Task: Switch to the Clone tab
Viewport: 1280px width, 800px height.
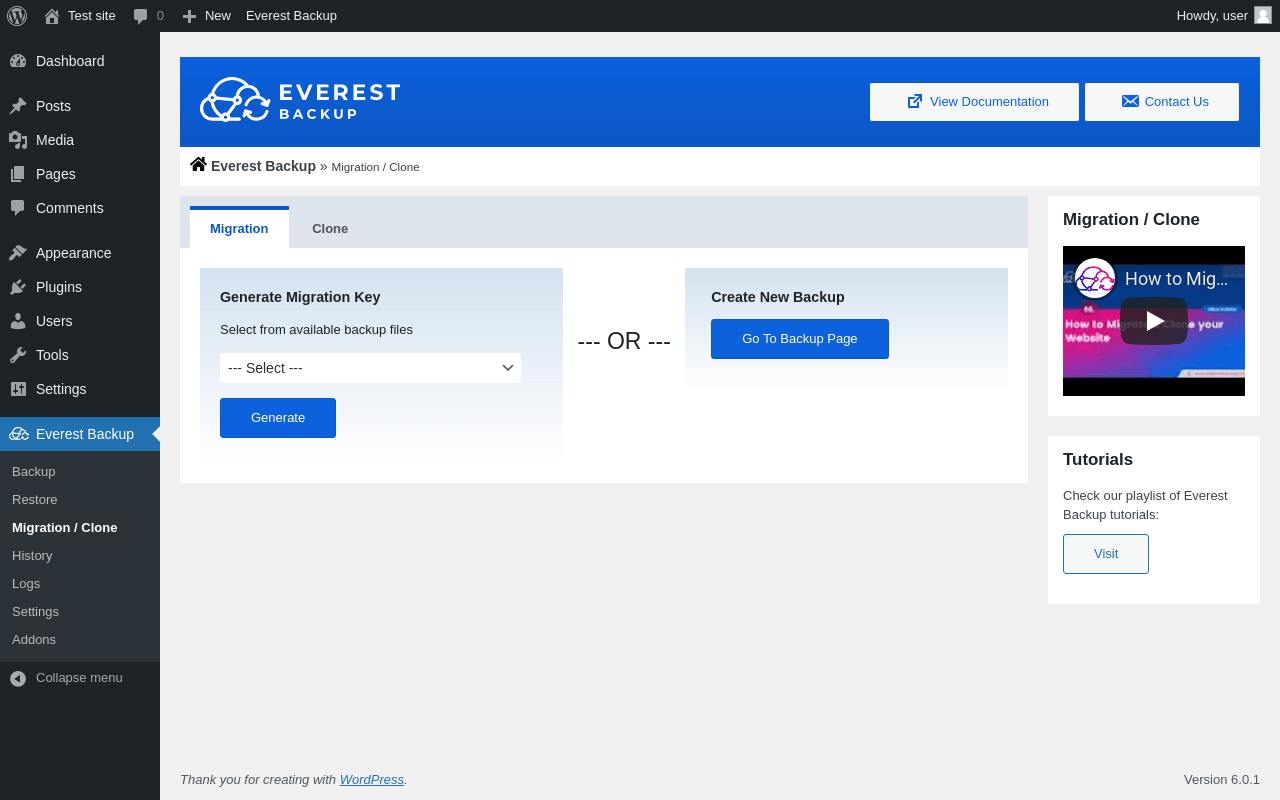Action: [x=330, y=228]
